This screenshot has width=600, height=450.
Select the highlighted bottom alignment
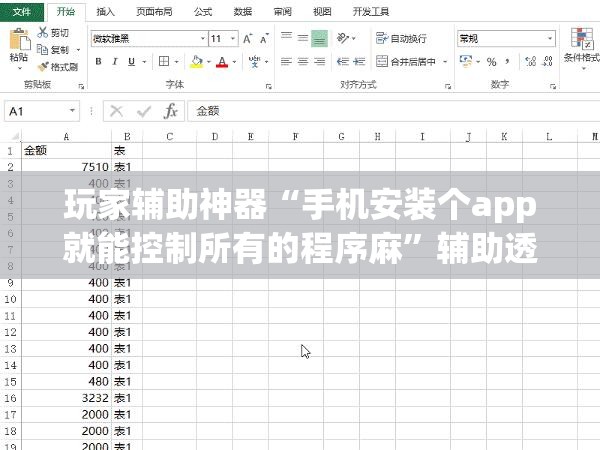(x=320, y=38)
